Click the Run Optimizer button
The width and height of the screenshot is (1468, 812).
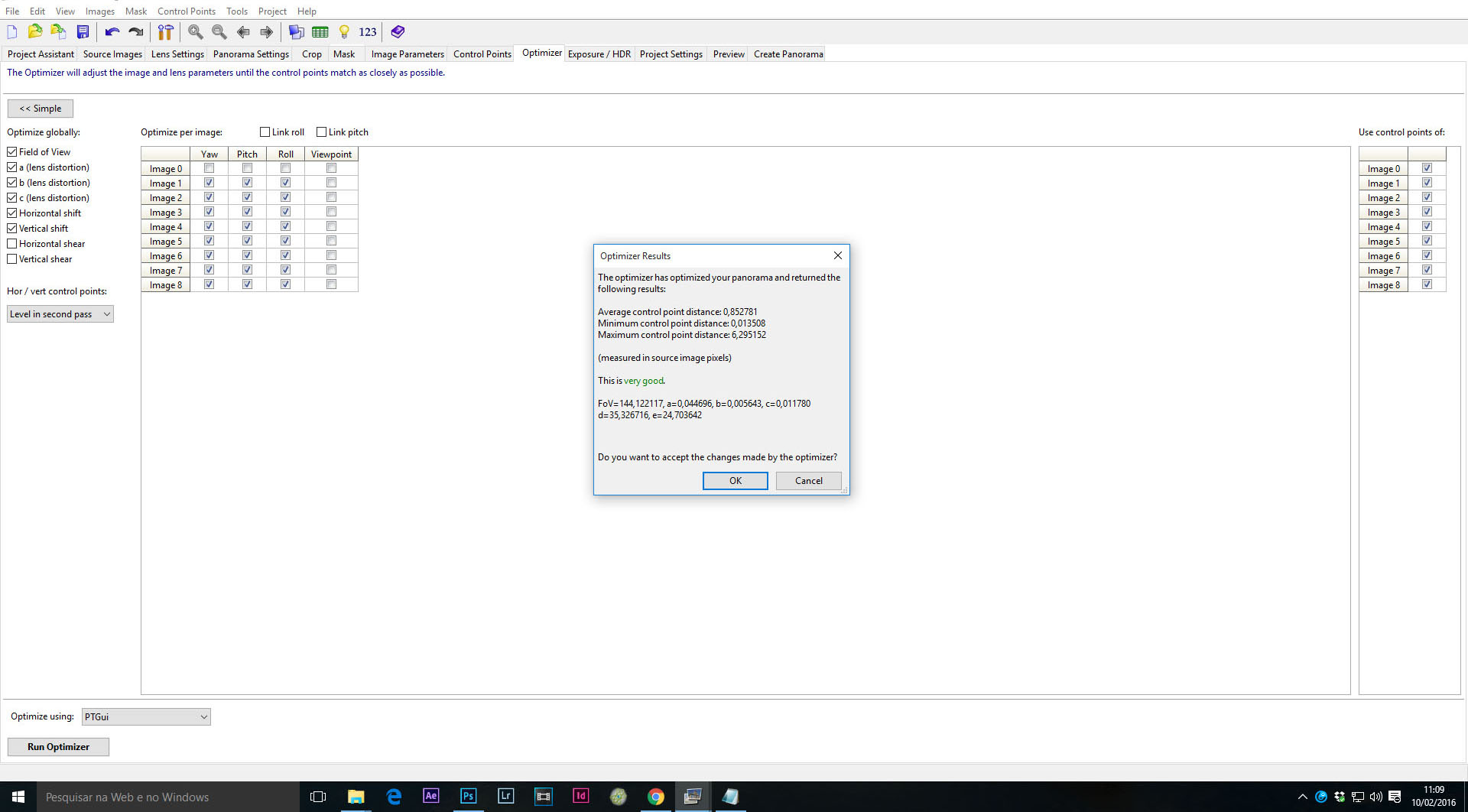click(58, 747)
